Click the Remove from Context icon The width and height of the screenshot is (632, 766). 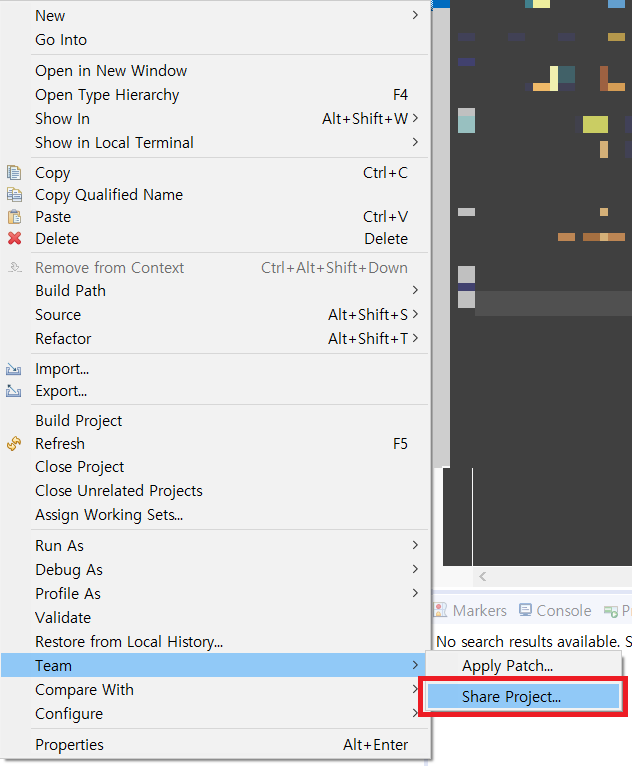tap(15, 267)
